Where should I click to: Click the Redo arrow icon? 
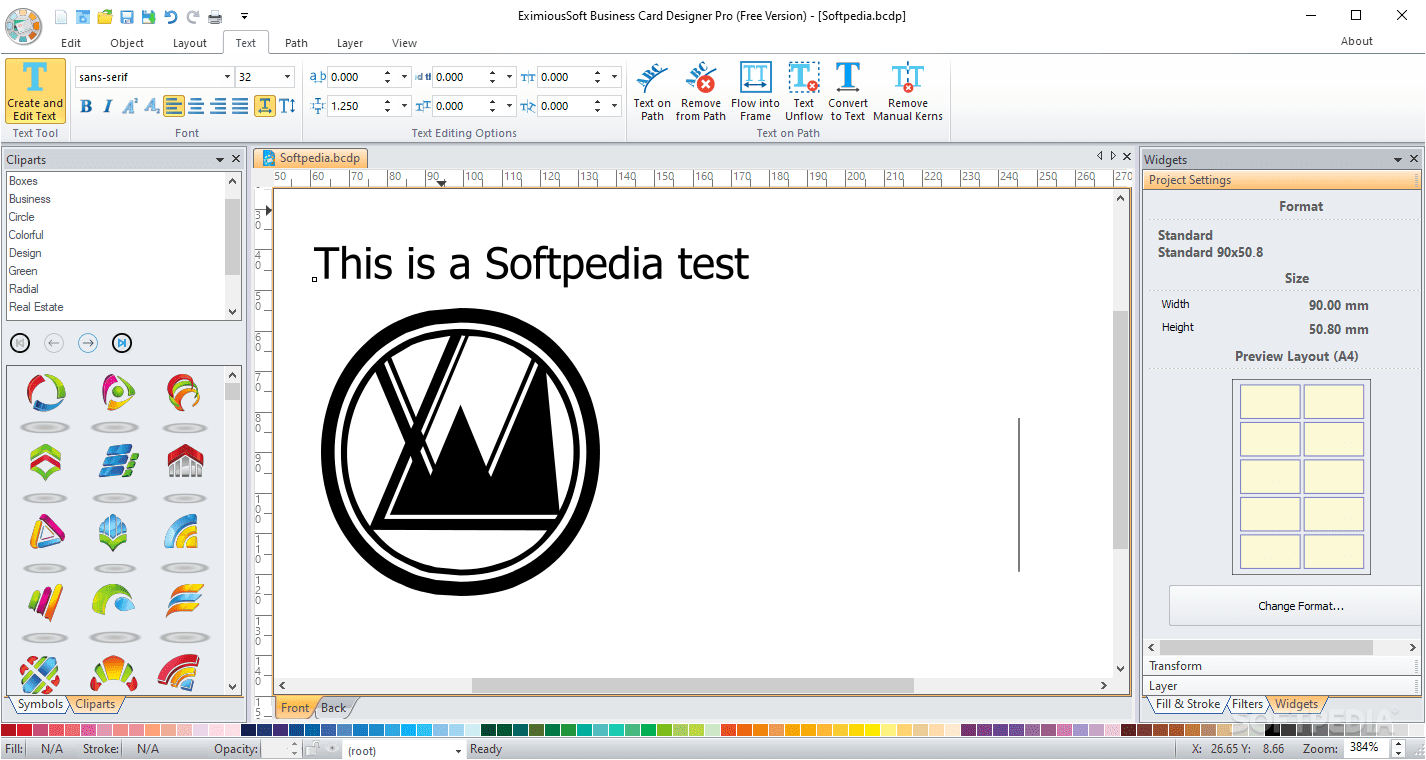(192, 17)
